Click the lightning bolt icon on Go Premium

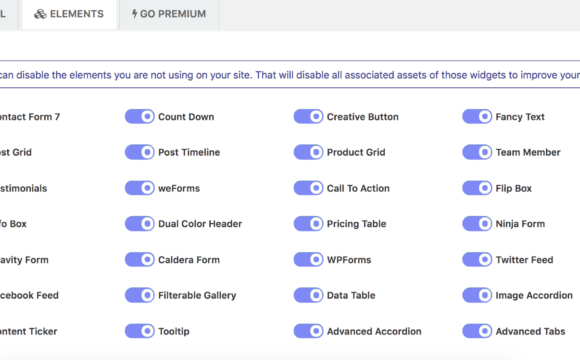[134, 14]
